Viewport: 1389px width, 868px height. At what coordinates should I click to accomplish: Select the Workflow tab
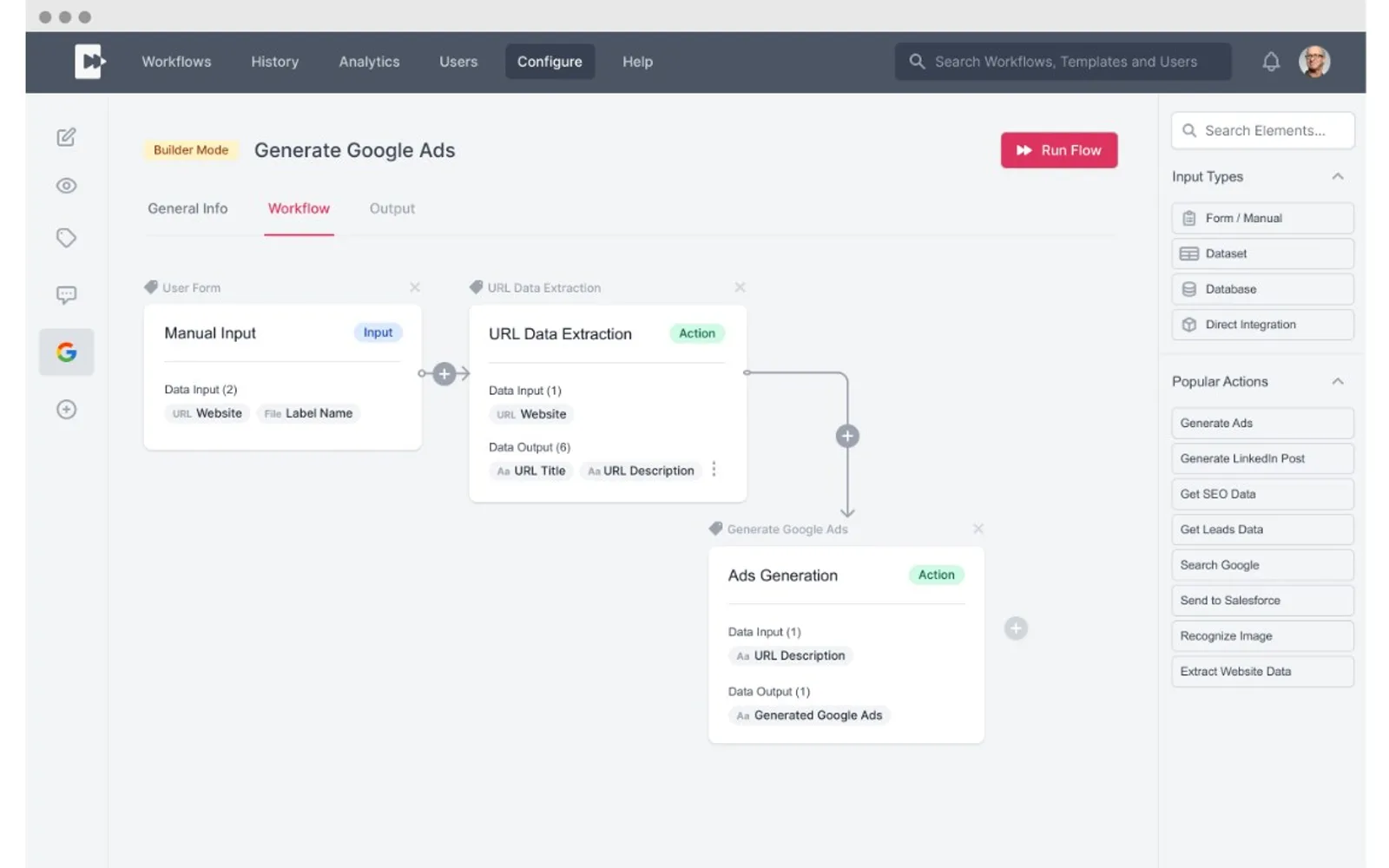tap(299, 208)
